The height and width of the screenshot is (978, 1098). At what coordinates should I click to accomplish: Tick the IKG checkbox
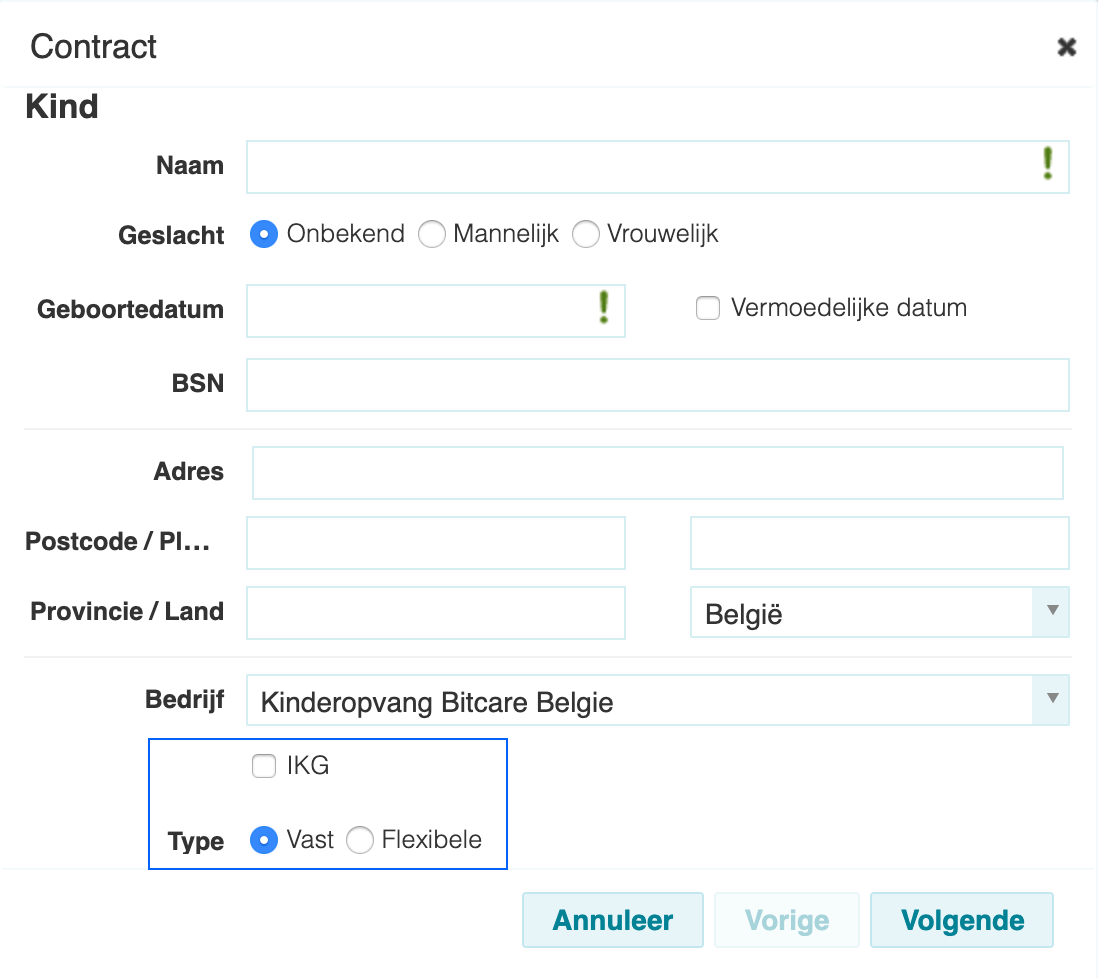point(264,766)
